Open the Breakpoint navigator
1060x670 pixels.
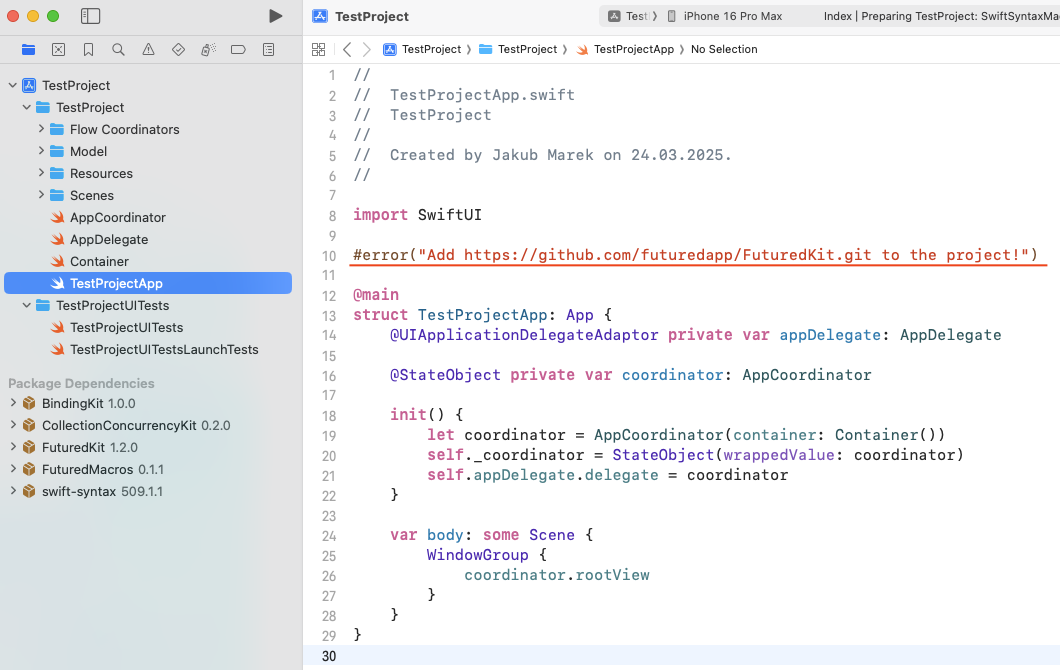pos(238,49)
